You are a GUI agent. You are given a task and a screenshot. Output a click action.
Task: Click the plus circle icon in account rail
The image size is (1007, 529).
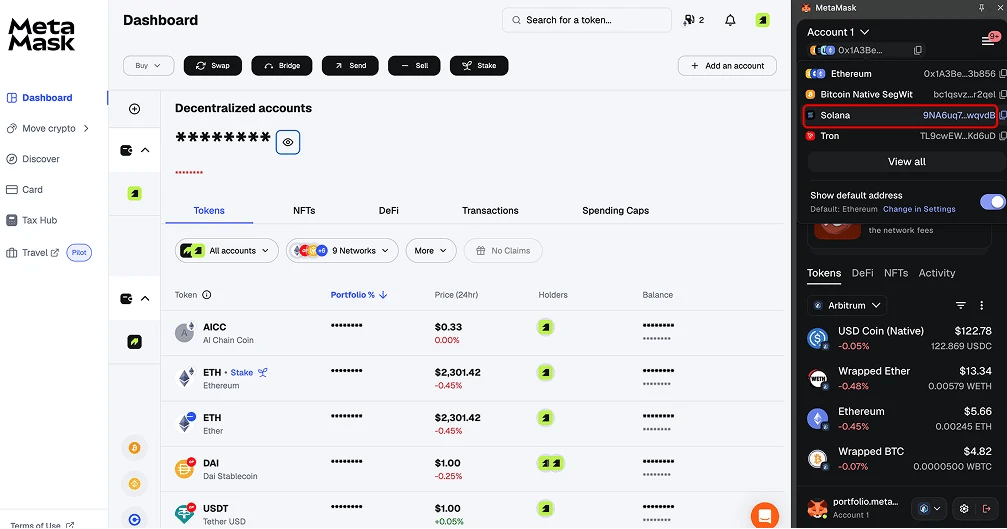(x=134, y=108)
